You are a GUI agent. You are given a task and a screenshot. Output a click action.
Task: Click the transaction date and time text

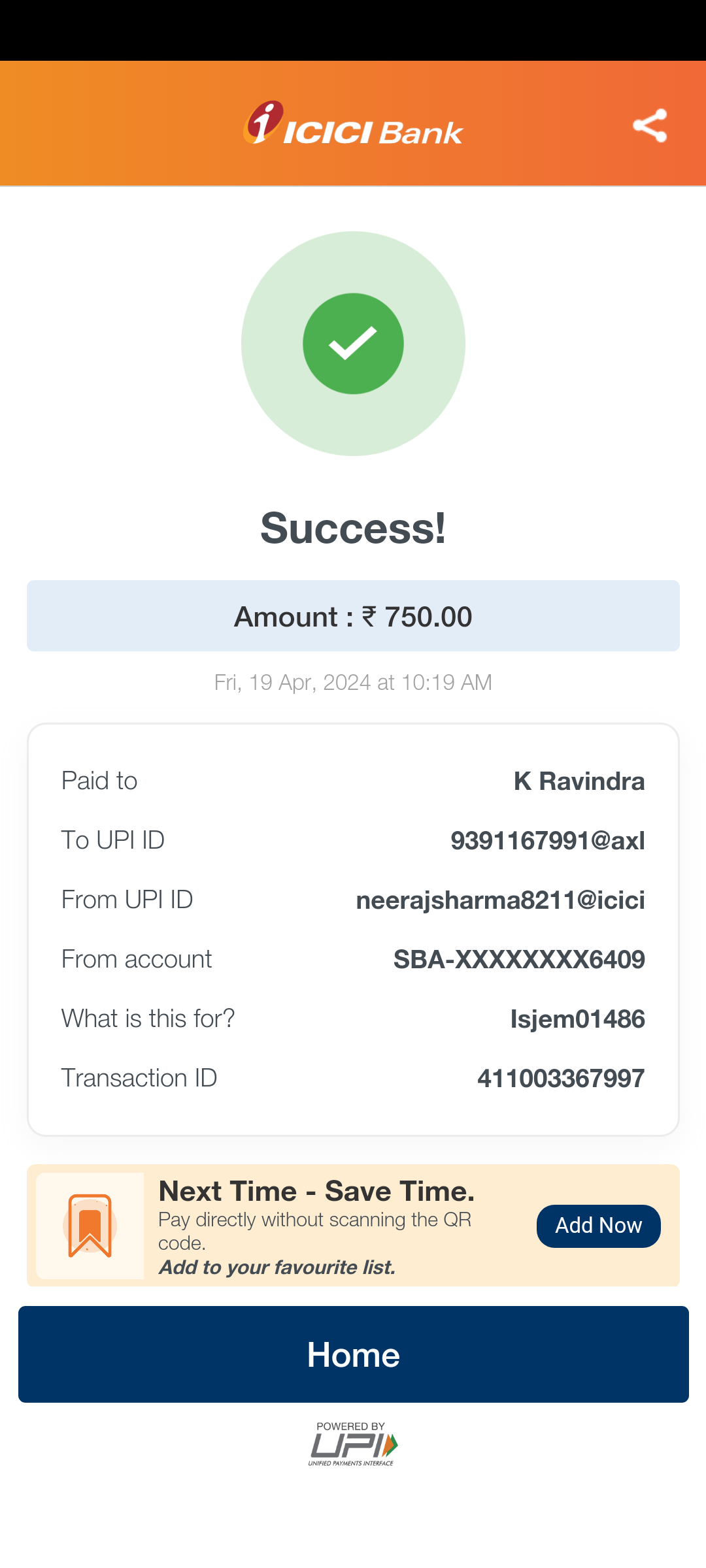(353, 683)
